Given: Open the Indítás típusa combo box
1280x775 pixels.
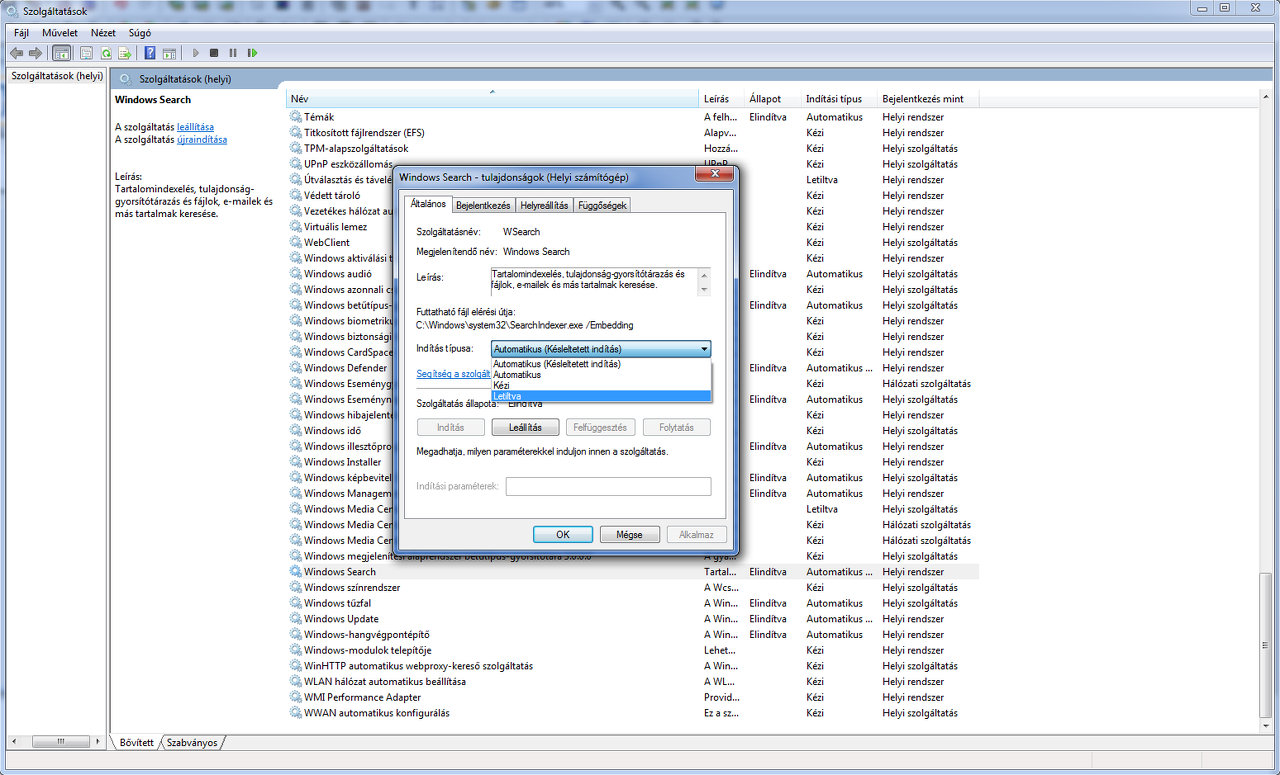Looking at the screenshot, I should [x=601, y=349].
